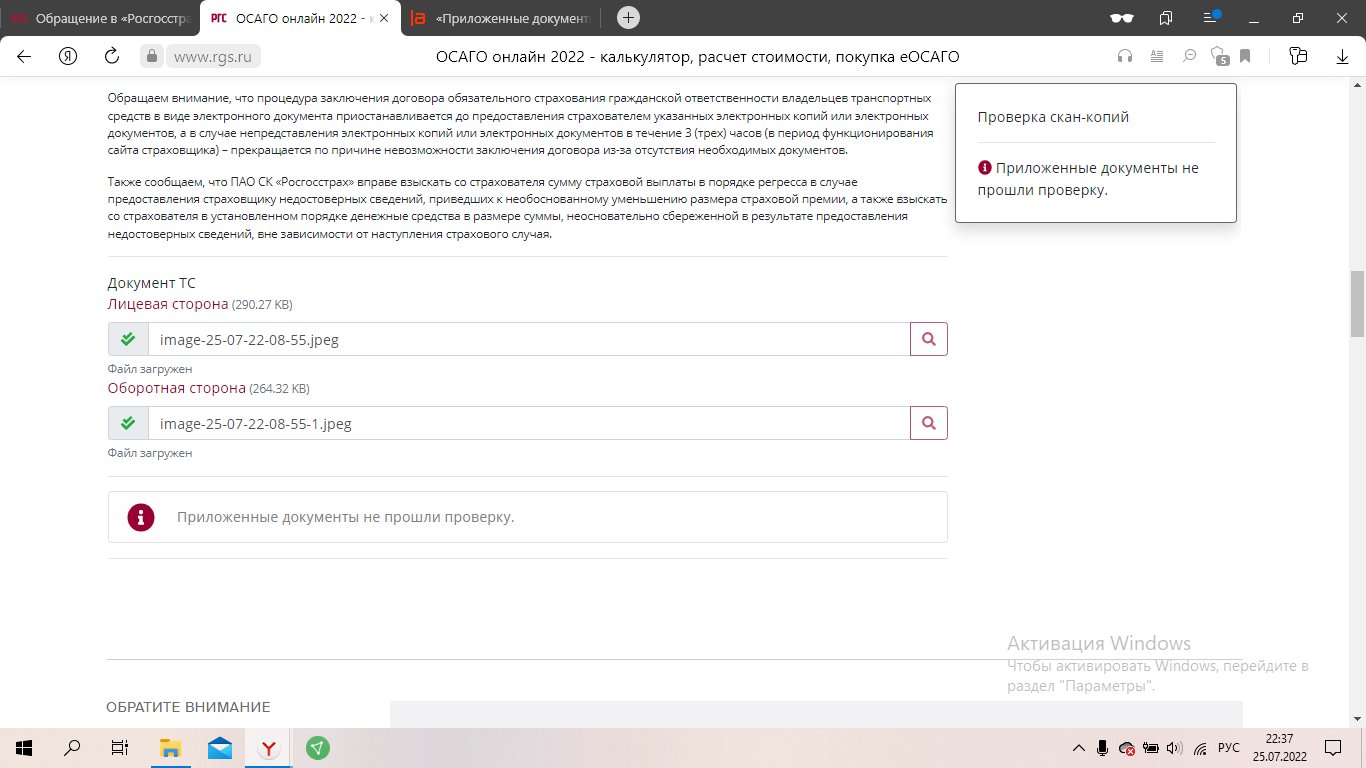The width and height of the screenshot is (1366, 768).
Task: Reload the current page
Action: pyautogui.click(x=112, y=56)
